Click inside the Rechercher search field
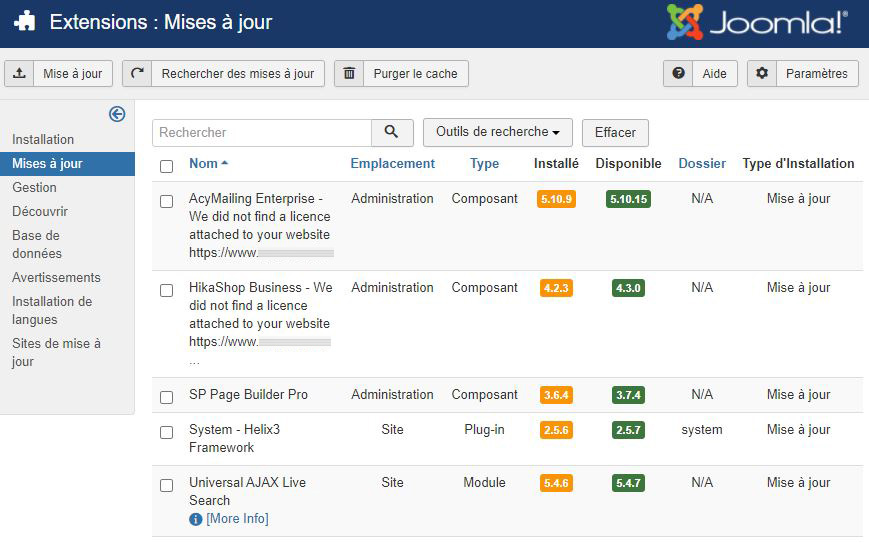869x543 pixels. coord(262,132)
